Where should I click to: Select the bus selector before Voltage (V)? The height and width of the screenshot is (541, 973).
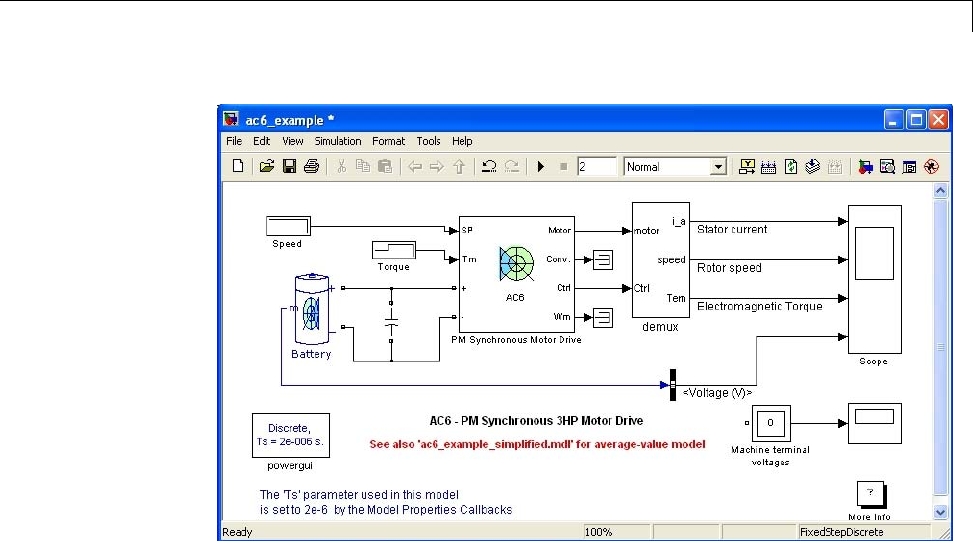click(673, 385)
